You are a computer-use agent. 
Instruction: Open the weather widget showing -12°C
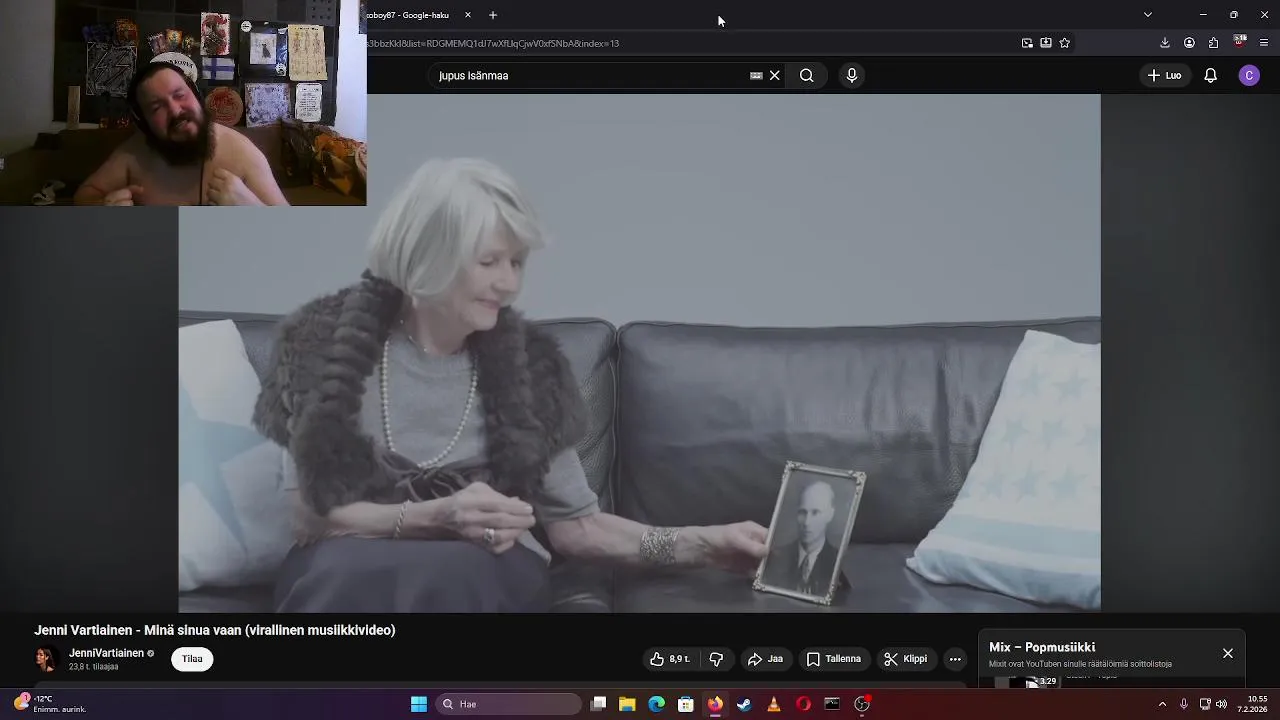(51, 704)
